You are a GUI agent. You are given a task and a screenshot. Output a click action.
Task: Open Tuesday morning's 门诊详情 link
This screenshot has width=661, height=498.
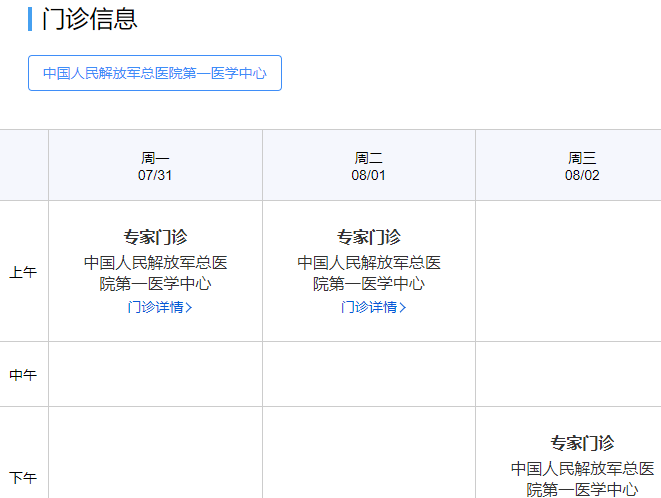pos(368,308)
